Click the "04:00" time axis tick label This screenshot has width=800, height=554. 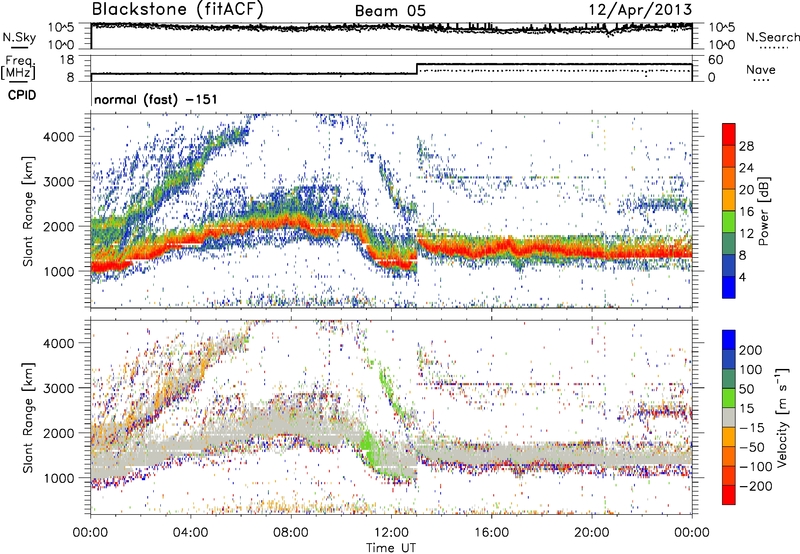click(x=190, y=533)
